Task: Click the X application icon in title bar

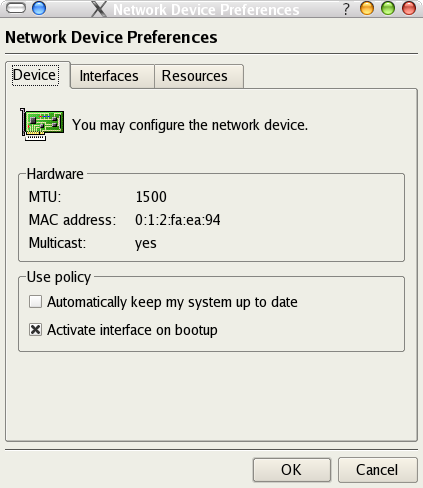Action: 99,9
